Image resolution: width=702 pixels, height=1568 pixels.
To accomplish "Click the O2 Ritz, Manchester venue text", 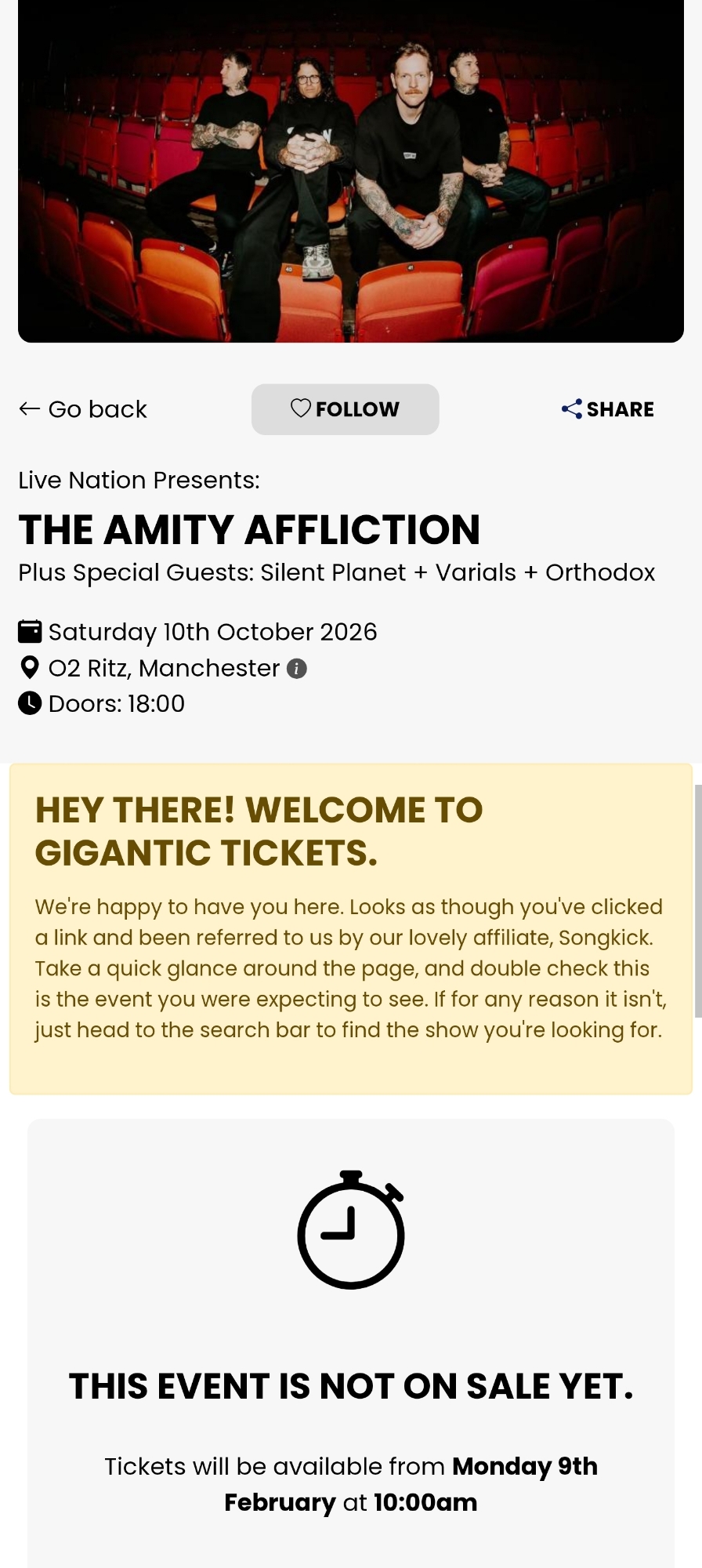I will point(164,668).
